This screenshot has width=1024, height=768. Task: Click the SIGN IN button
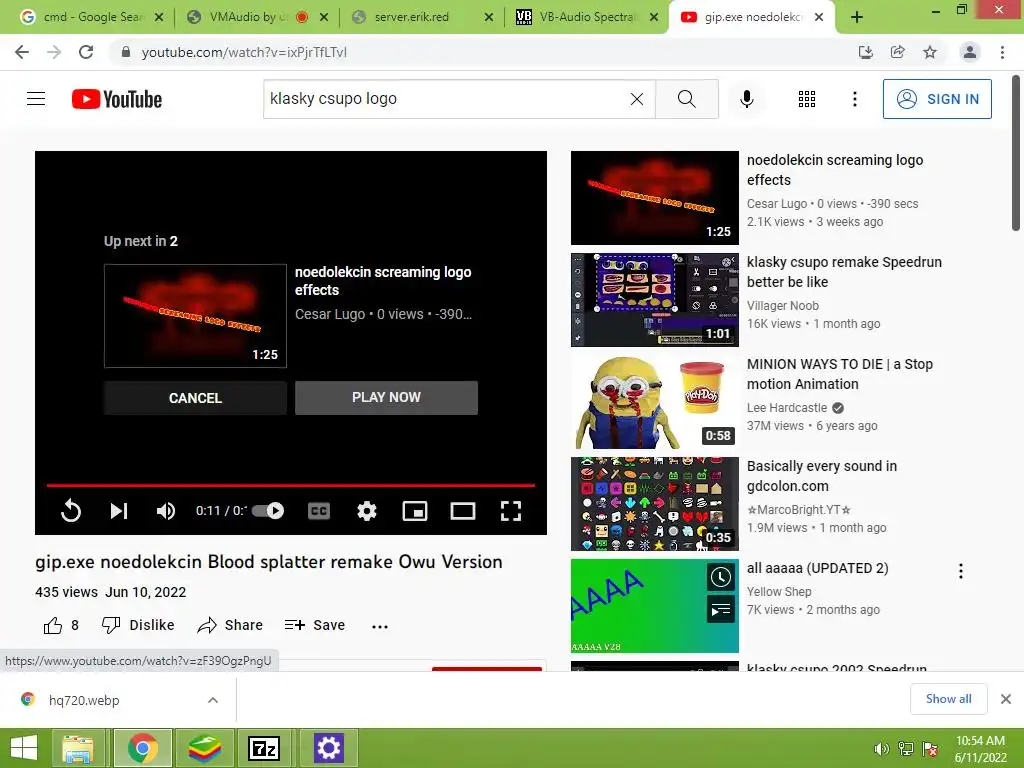point(937,99)
